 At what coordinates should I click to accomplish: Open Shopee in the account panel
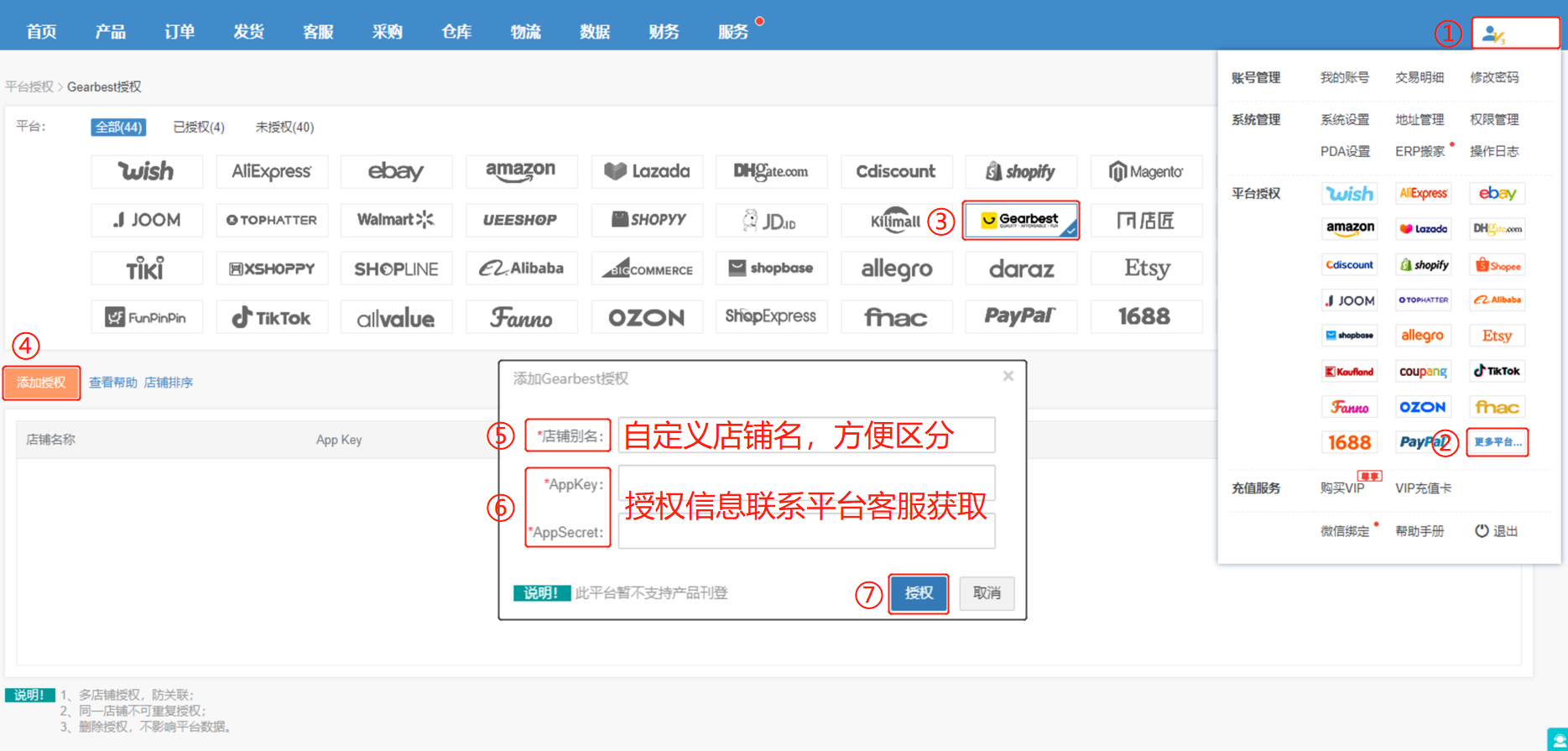tap(1498, 265)
